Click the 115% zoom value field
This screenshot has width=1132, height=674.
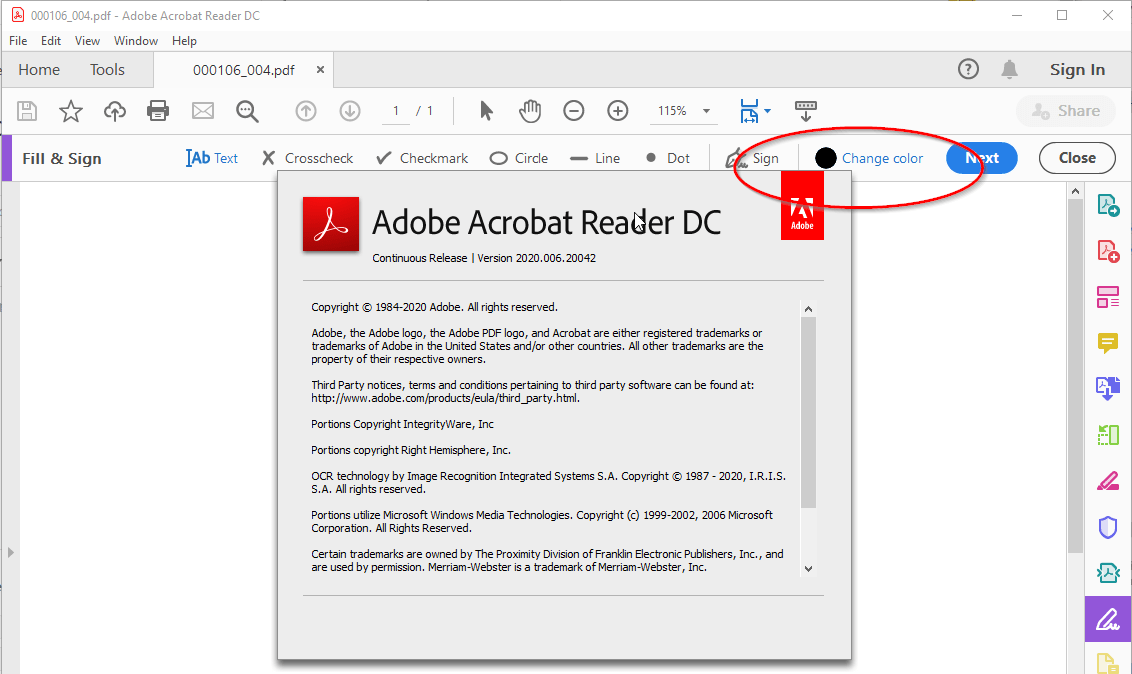672,111
